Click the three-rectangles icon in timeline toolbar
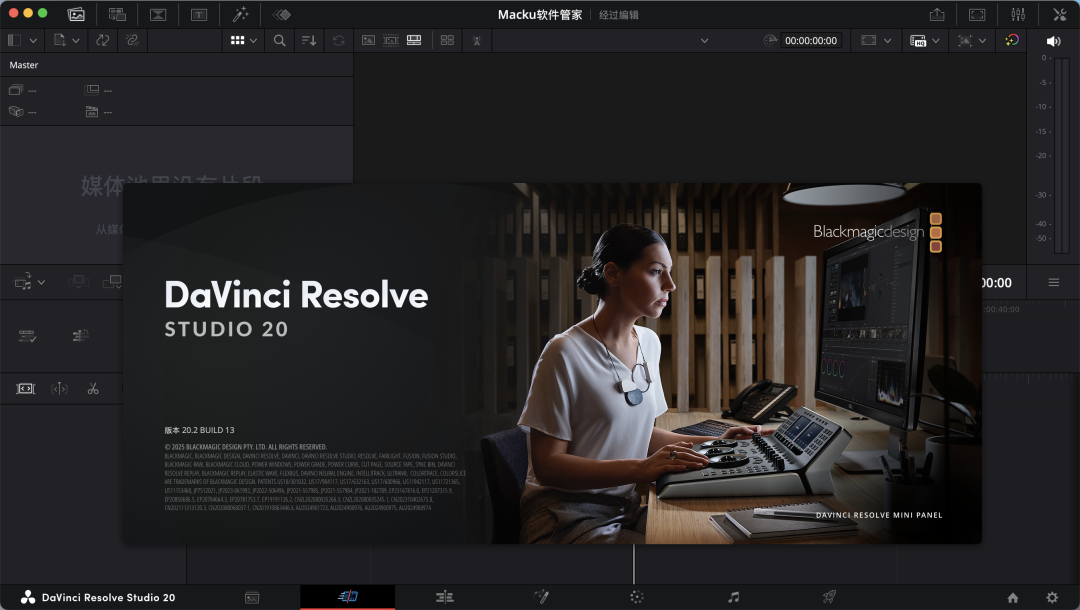Image resolution: width=1080 pixels, height=610 pixels. pos(78,282)
